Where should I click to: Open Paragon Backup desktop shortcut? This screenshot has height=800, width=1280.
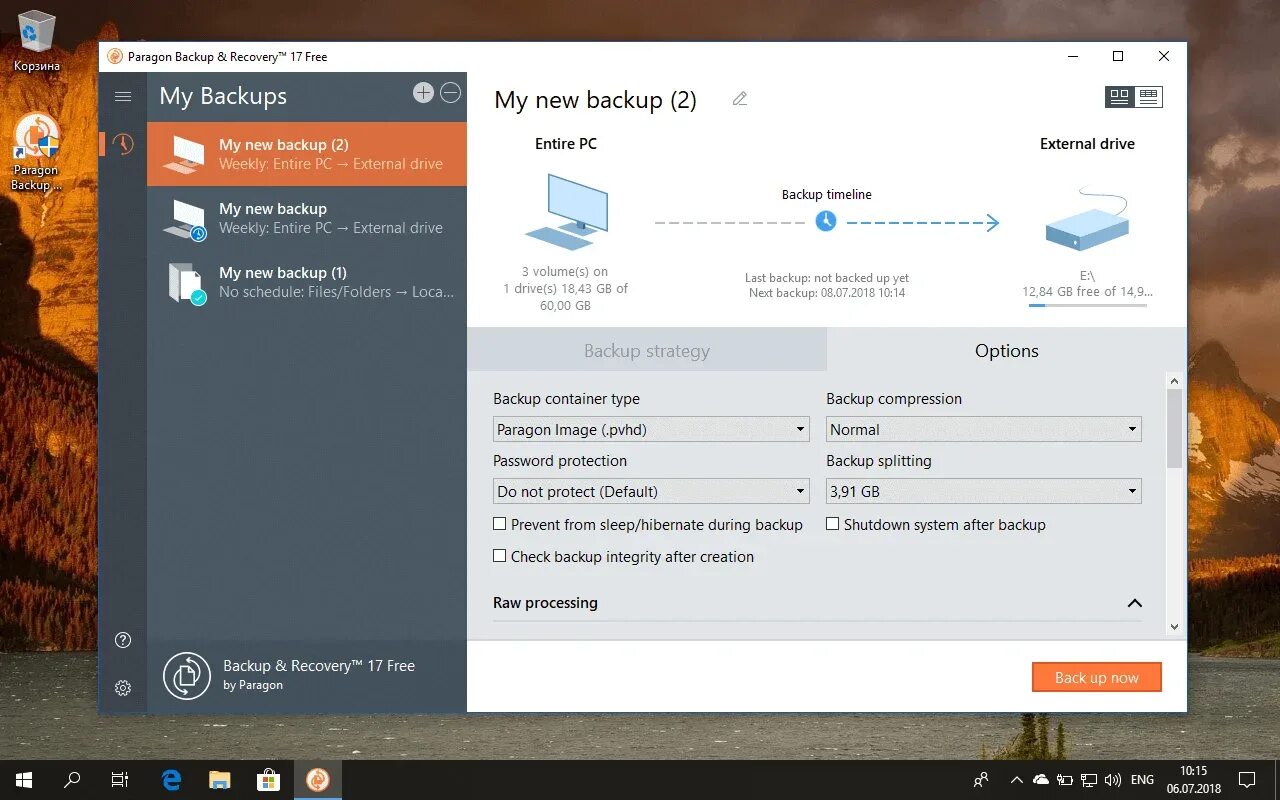[x=37, y=152]
